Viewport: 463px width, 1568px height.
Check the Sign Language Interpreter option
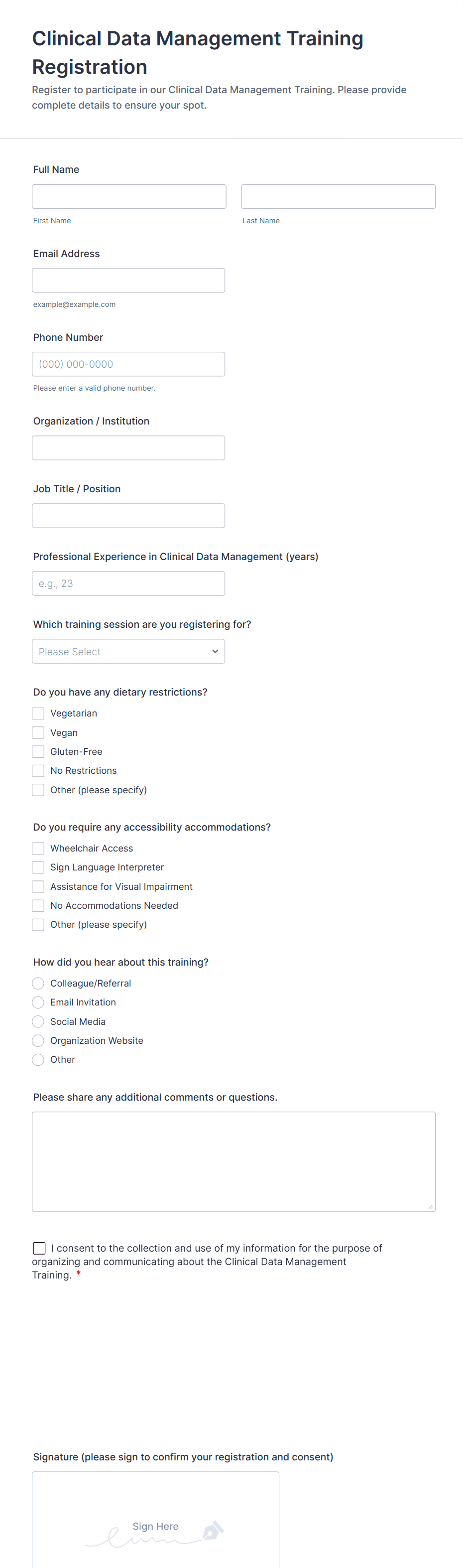[x=38, y=867]
